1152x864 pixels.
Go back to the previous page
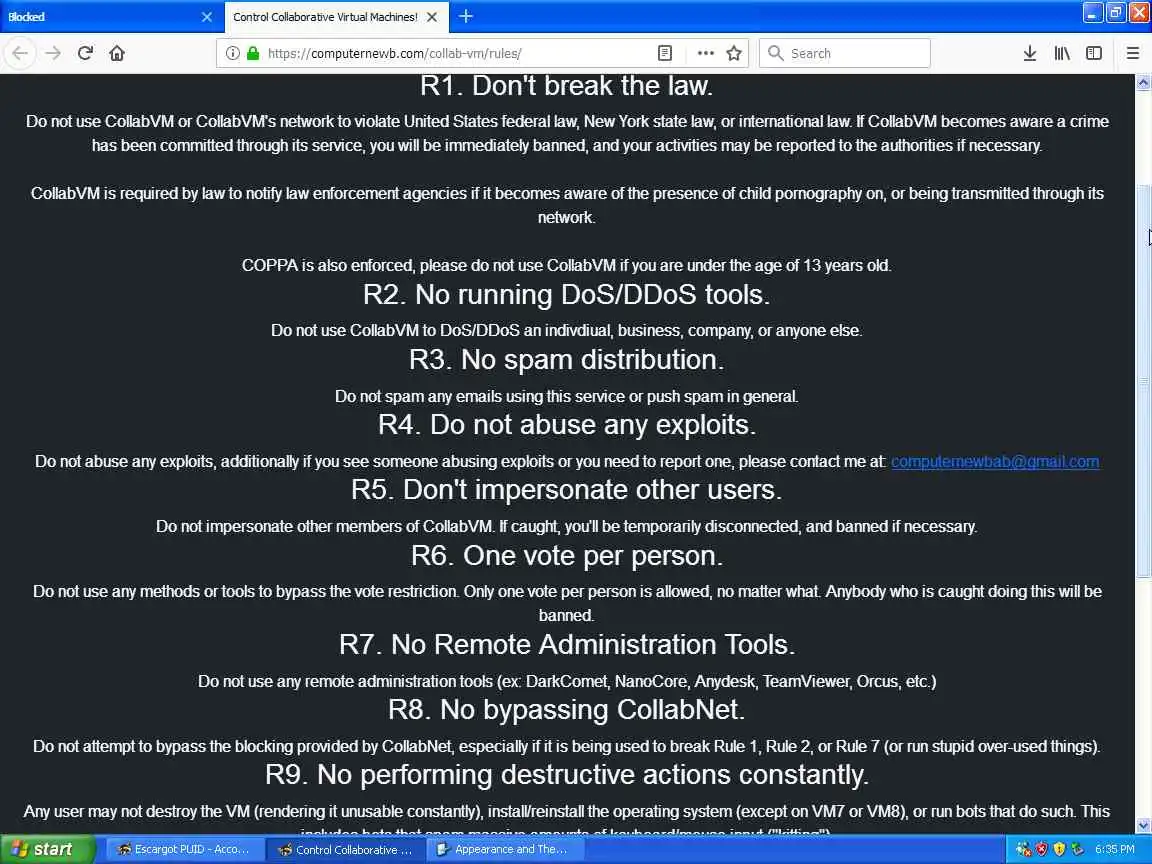pyautogui.click(x=21, y=53)
